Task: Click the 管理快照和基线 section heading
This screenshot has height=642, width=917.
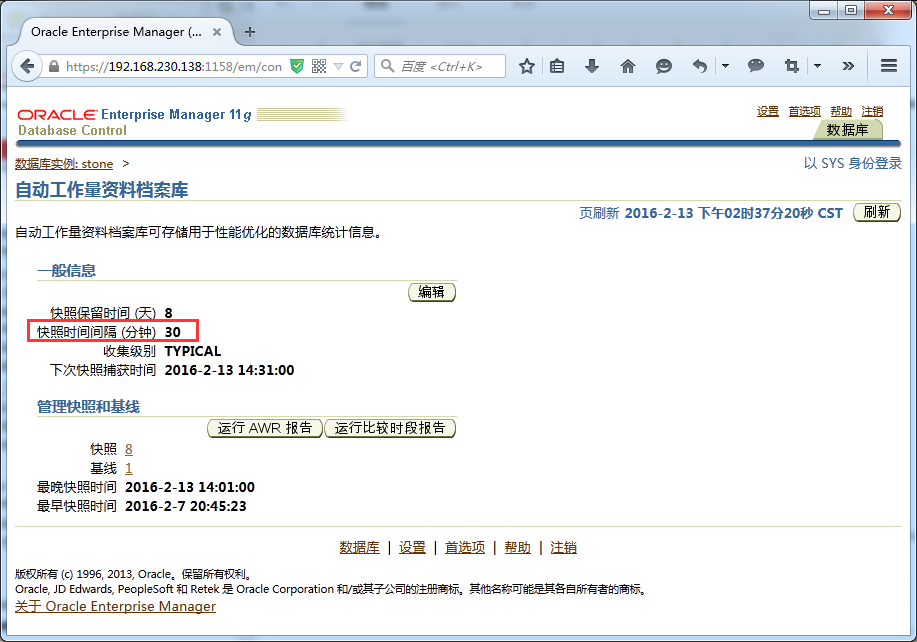Action: pos(88,407)
